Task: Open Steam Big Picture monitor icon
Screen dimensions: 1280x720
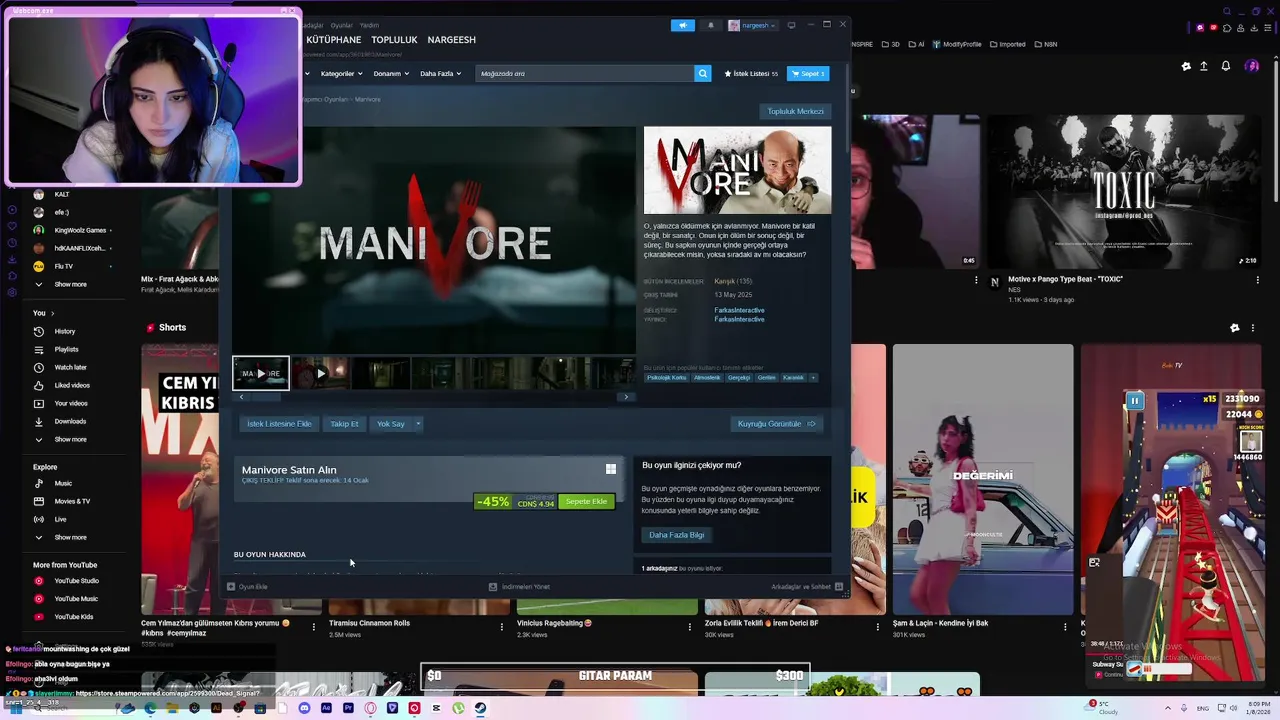Action: (x=791, y=25)
